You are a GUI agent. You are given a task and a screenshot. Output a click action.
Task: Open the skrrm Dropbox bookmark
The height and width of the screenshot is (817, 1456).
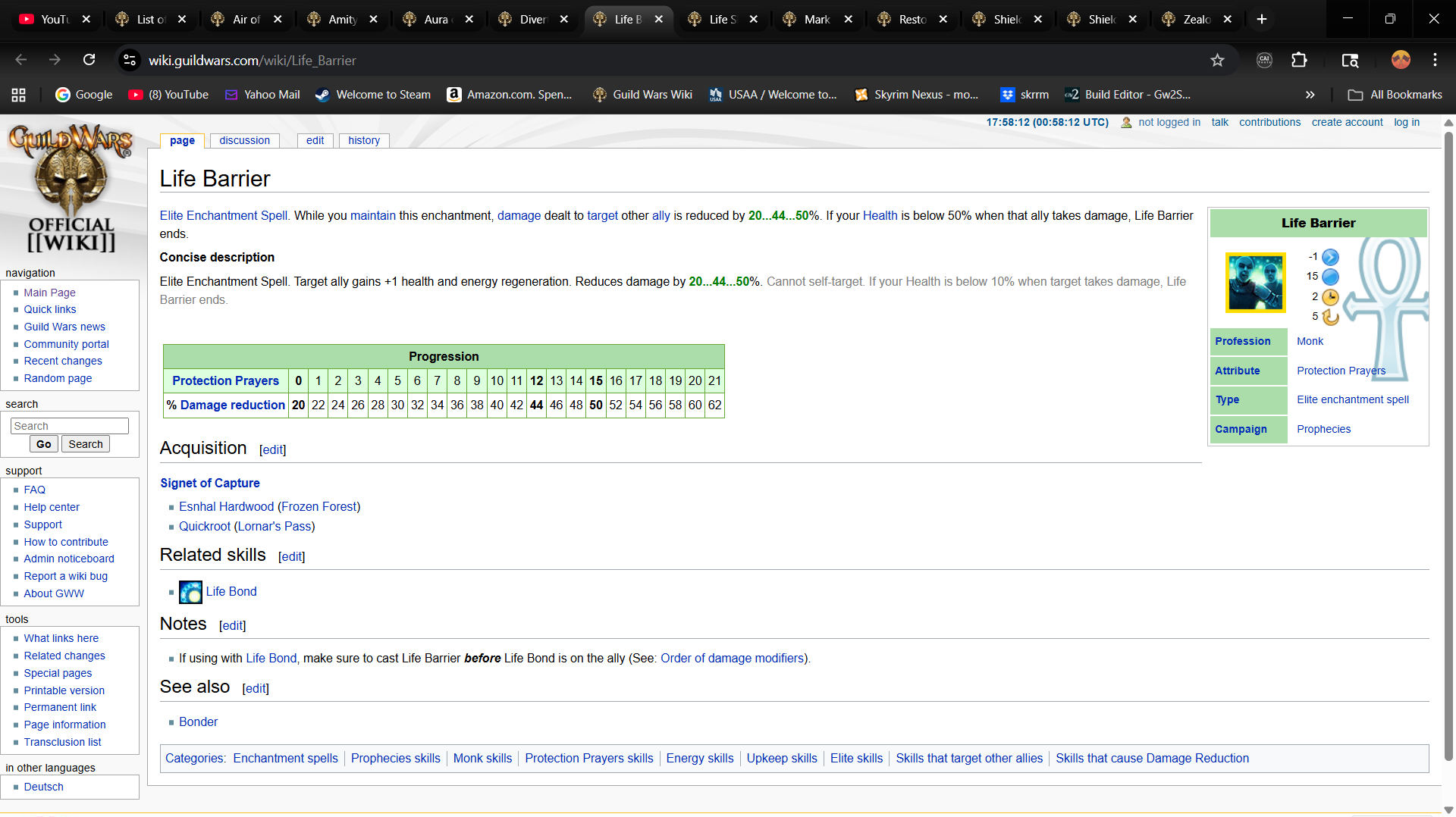pyautogui.click(x=1025, y=95)
